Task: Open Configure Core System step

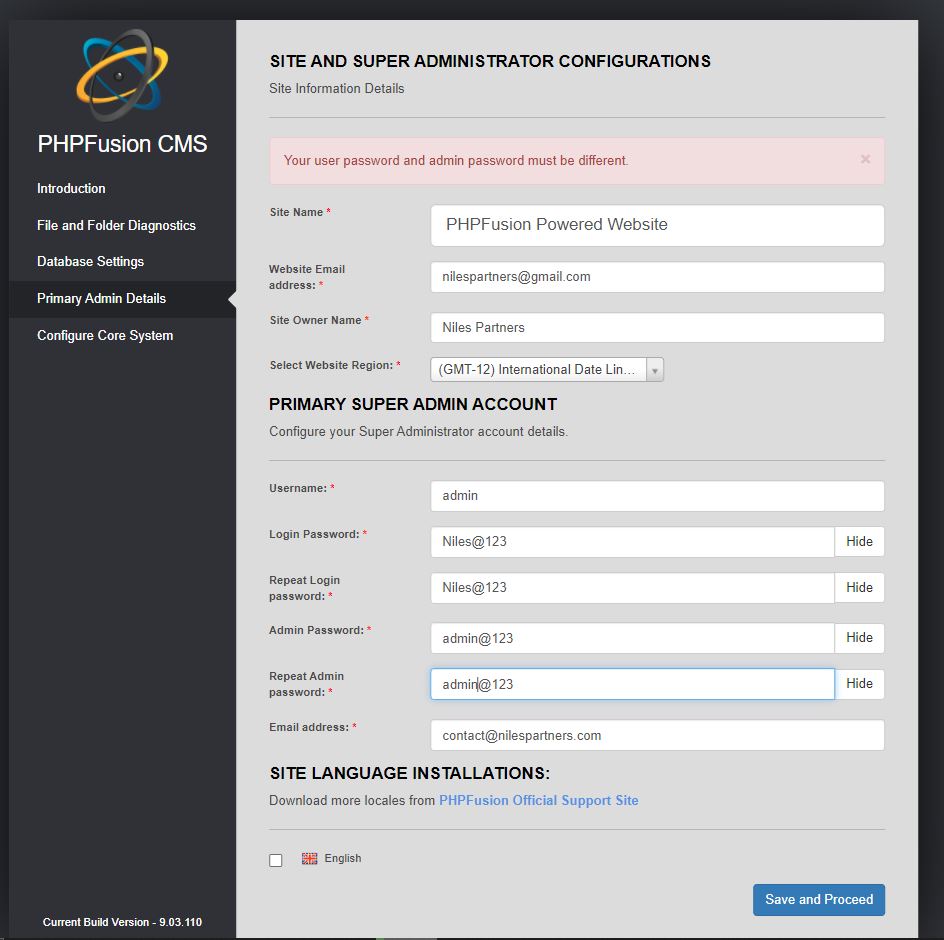Action: 105,335
